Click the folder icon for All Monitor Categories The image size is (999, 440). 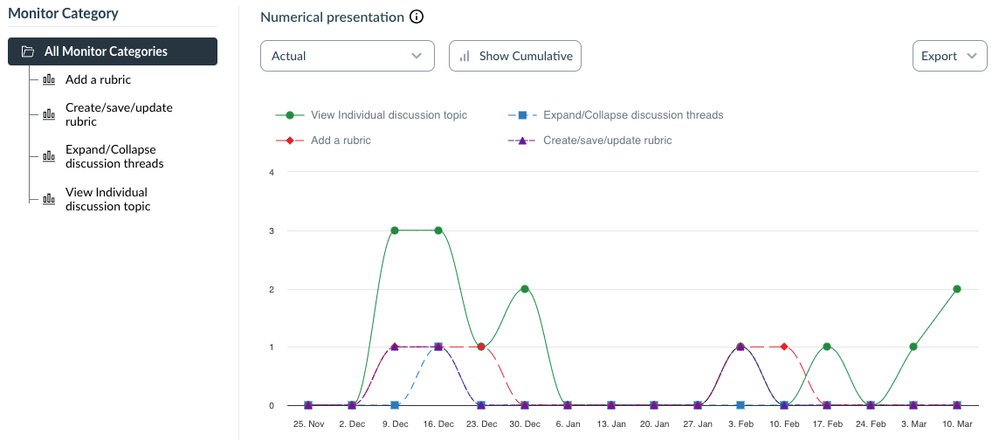(x=28, y=51)
